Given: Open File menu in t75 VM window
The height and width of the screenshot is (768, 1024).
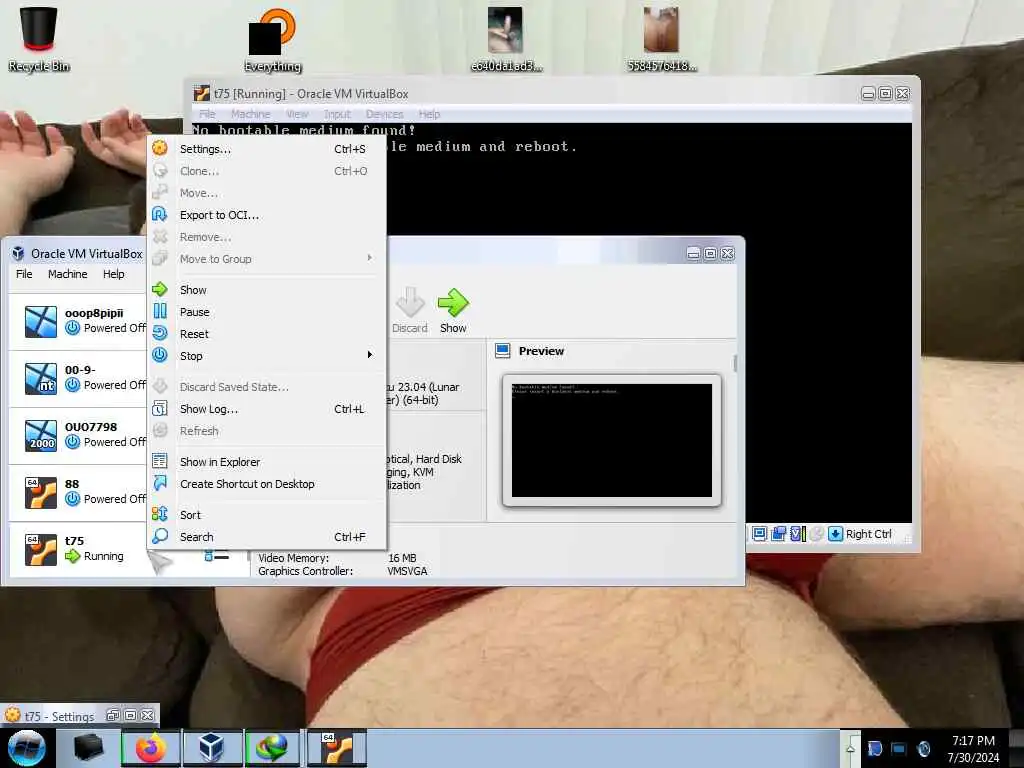Looking at the screenshot, I should point(207,114).
